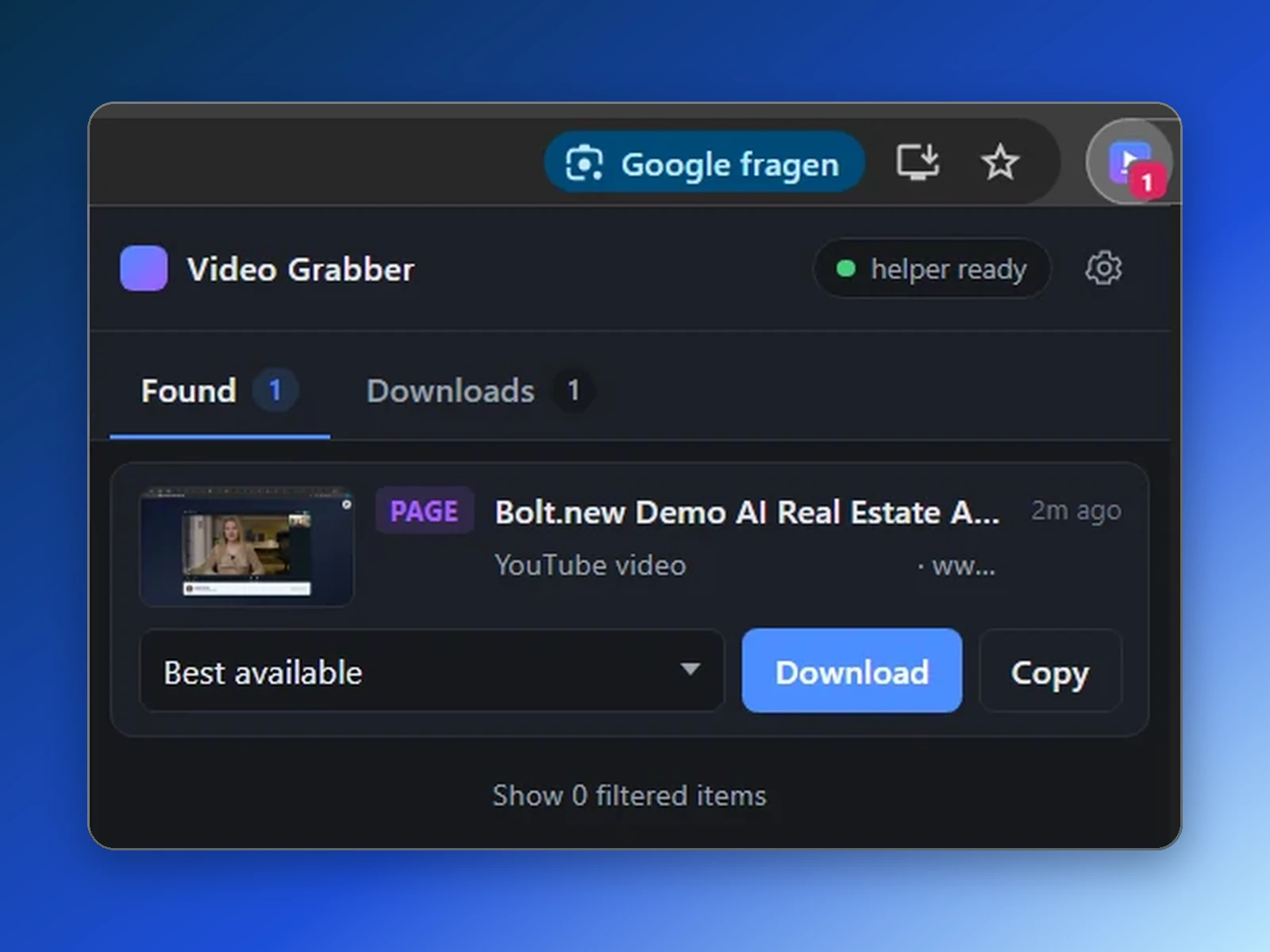
Task: Click the blue Download button
Action: (852, 671)
